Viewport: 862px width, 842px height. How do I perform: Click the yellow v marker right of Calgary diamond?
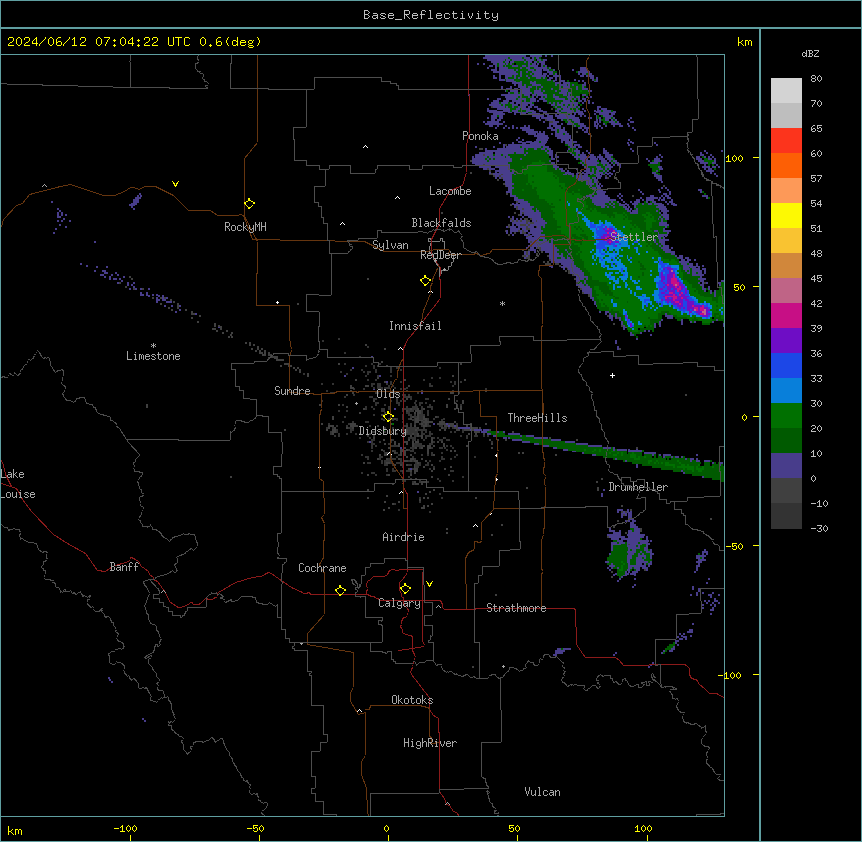pyautogui.click(x=429, y=584)
